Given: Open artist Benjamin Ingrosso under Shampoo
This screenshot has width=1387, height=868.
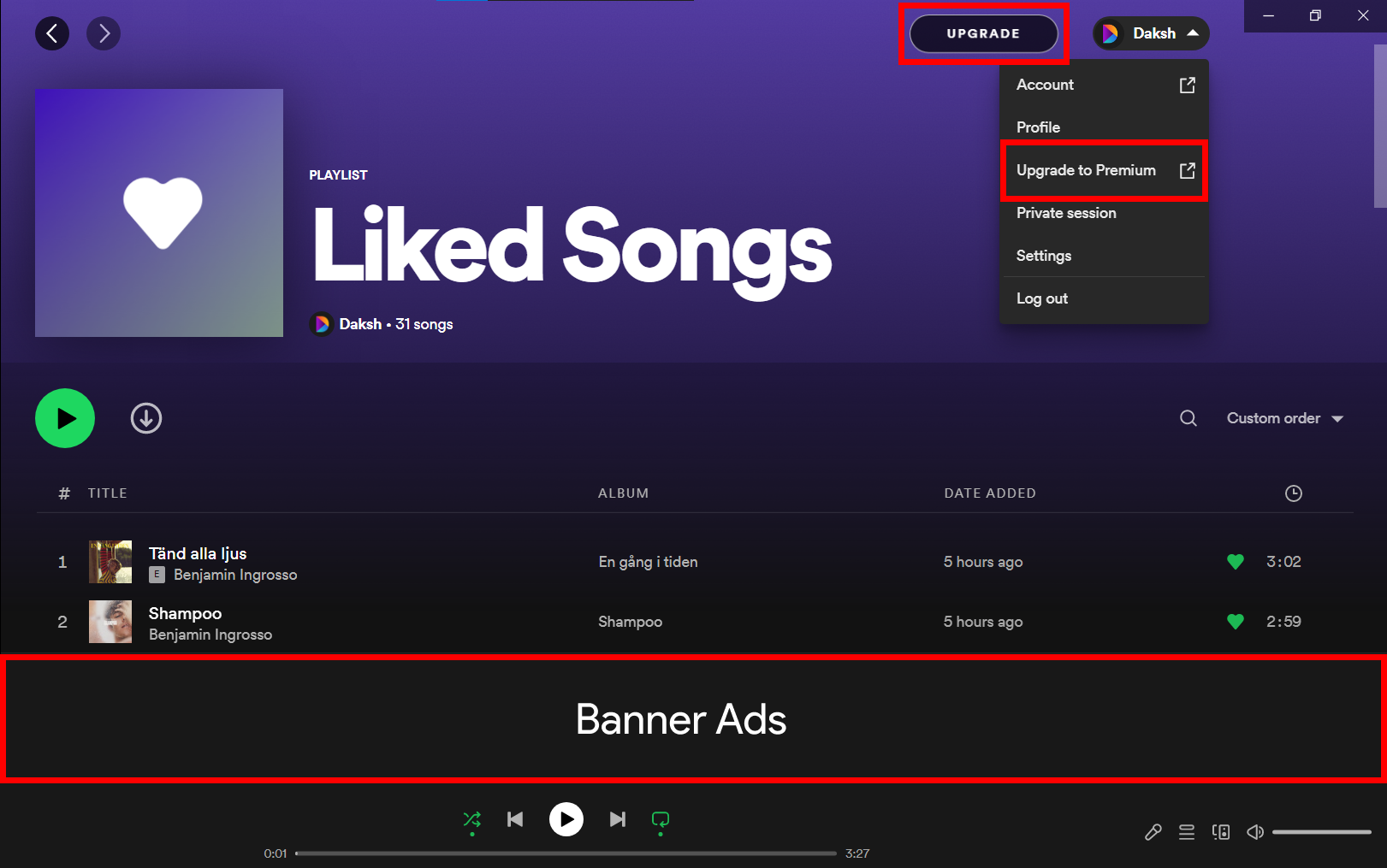Looking at the screenshot, I should coord(210,635).
